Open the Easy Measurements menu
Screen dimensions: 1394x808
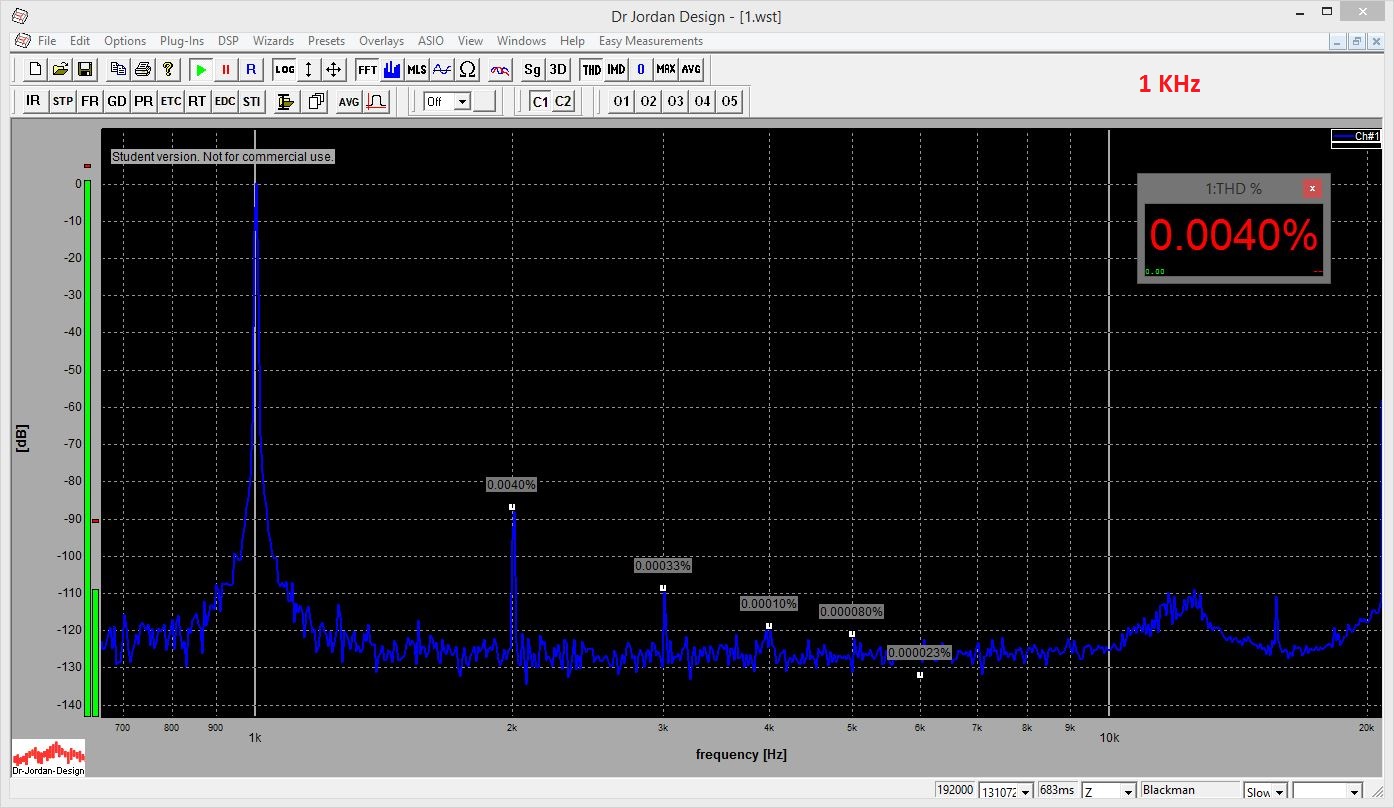[x=651, y=41]
